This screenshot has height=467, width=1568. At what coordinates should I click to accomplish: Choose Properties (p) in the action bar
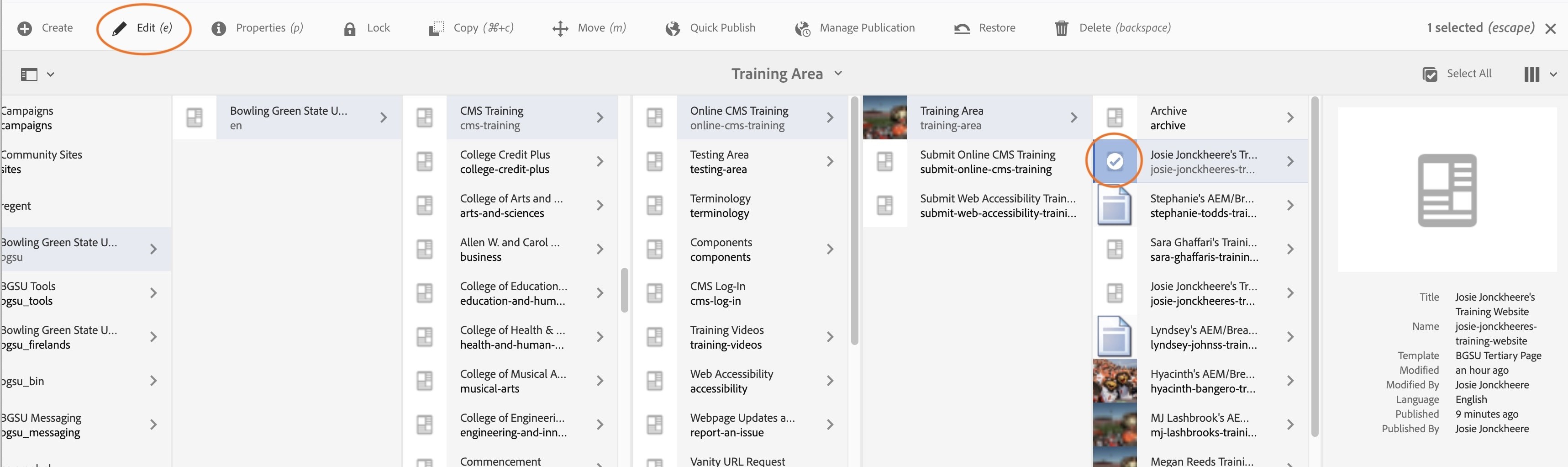click(258, 28)
